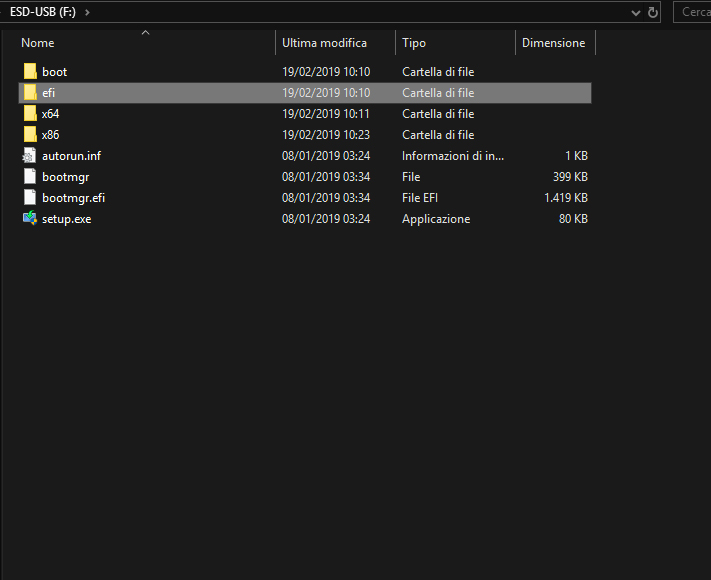The width and height of the screenshot is (711, 580).
Task: Select the bootmgr.efi file name
Action: [73, 198]
